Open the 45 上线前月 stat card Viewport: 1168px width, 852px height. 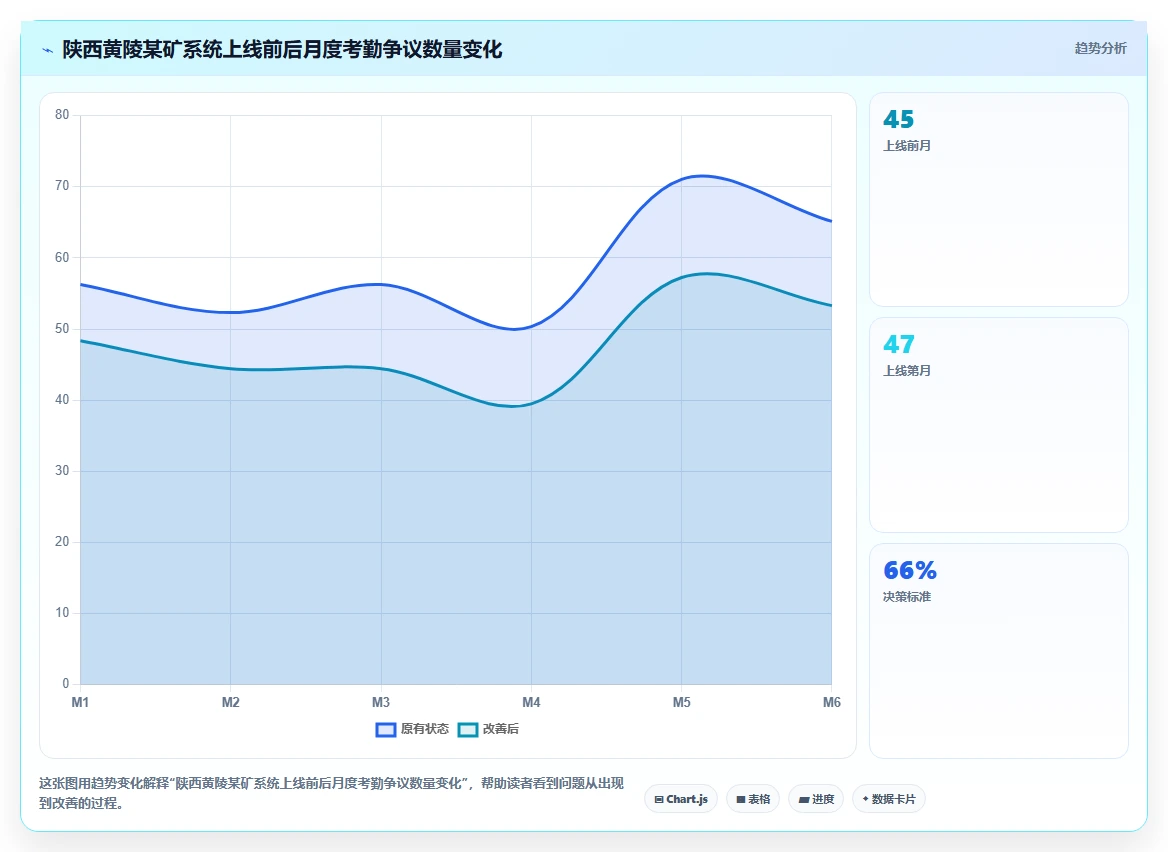click(x=999, y=200)
